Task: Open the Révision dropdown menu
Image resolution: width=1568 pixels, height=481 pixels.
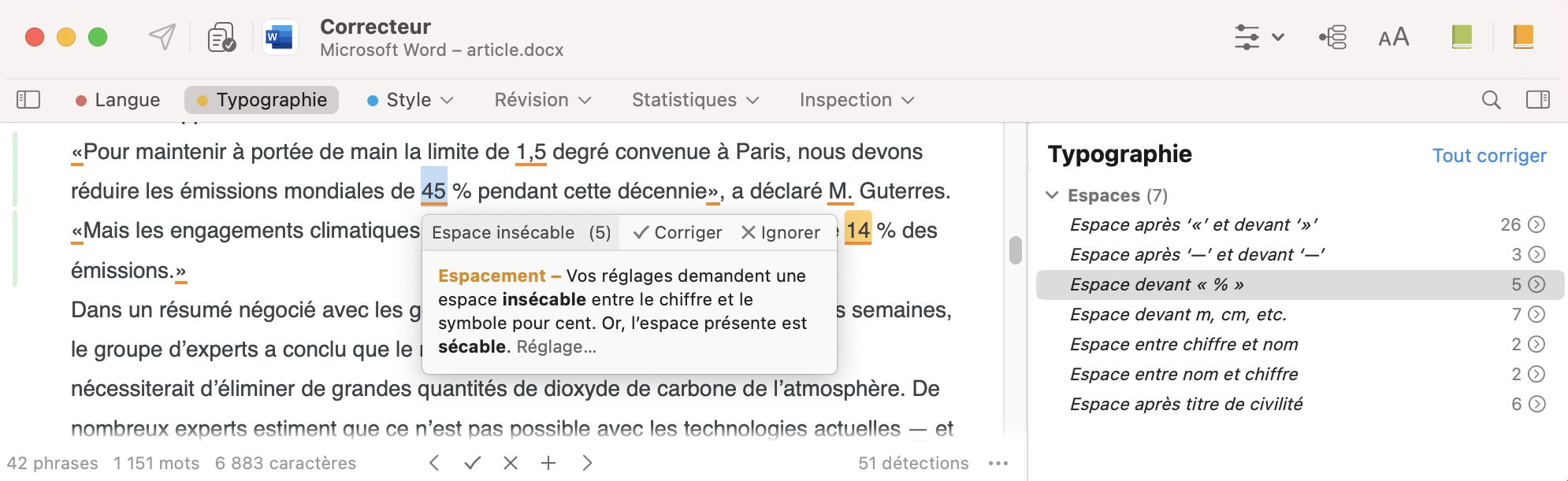Action: click(542, 100)
